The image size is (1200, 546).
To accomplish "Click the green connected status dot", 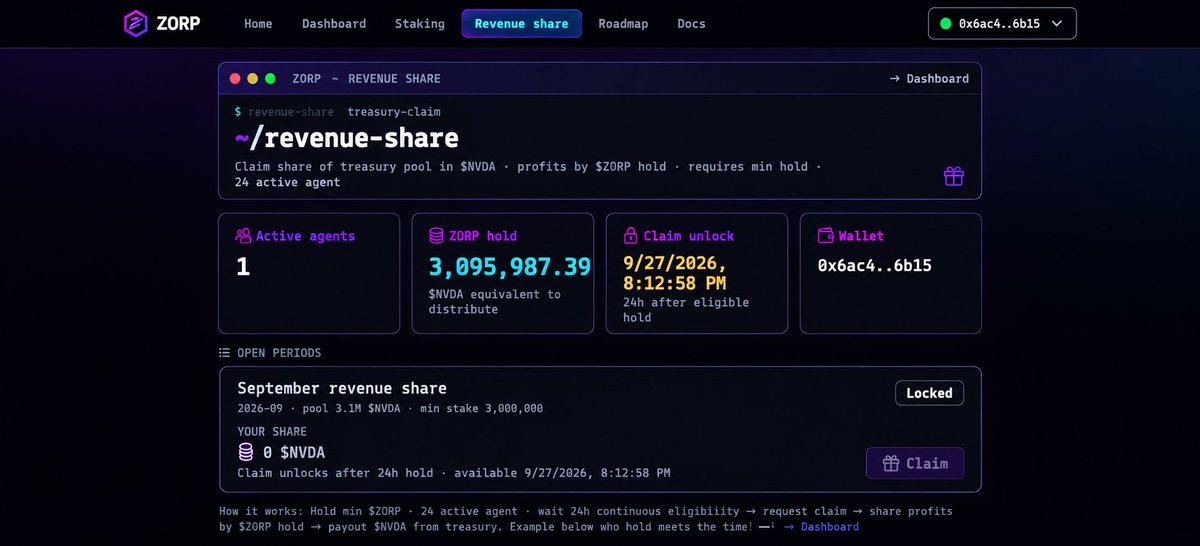I will pyautogui.click(x=945, y=23).
